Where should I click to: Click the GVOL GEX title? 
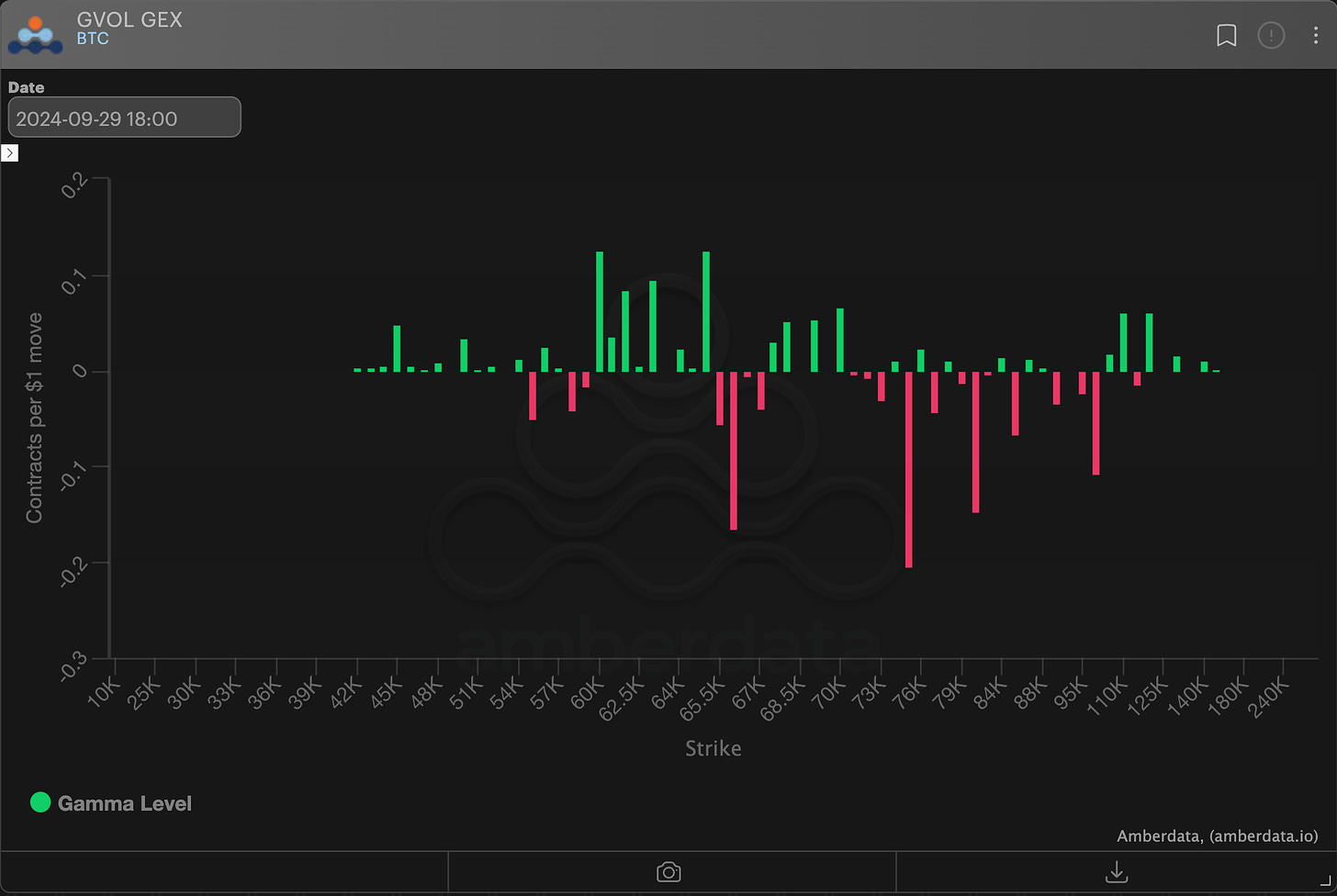coord(129,19)
